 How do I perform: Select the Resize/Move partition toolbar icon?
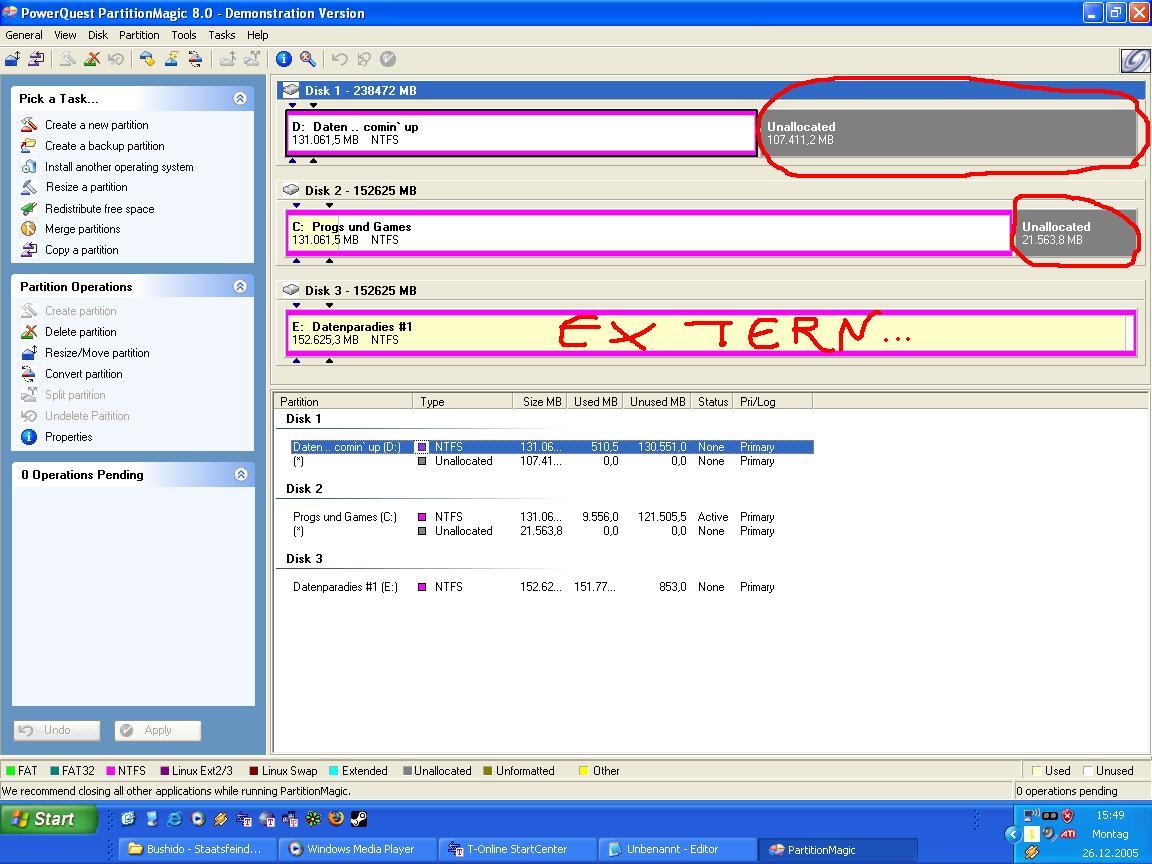(x=12, y=59)
